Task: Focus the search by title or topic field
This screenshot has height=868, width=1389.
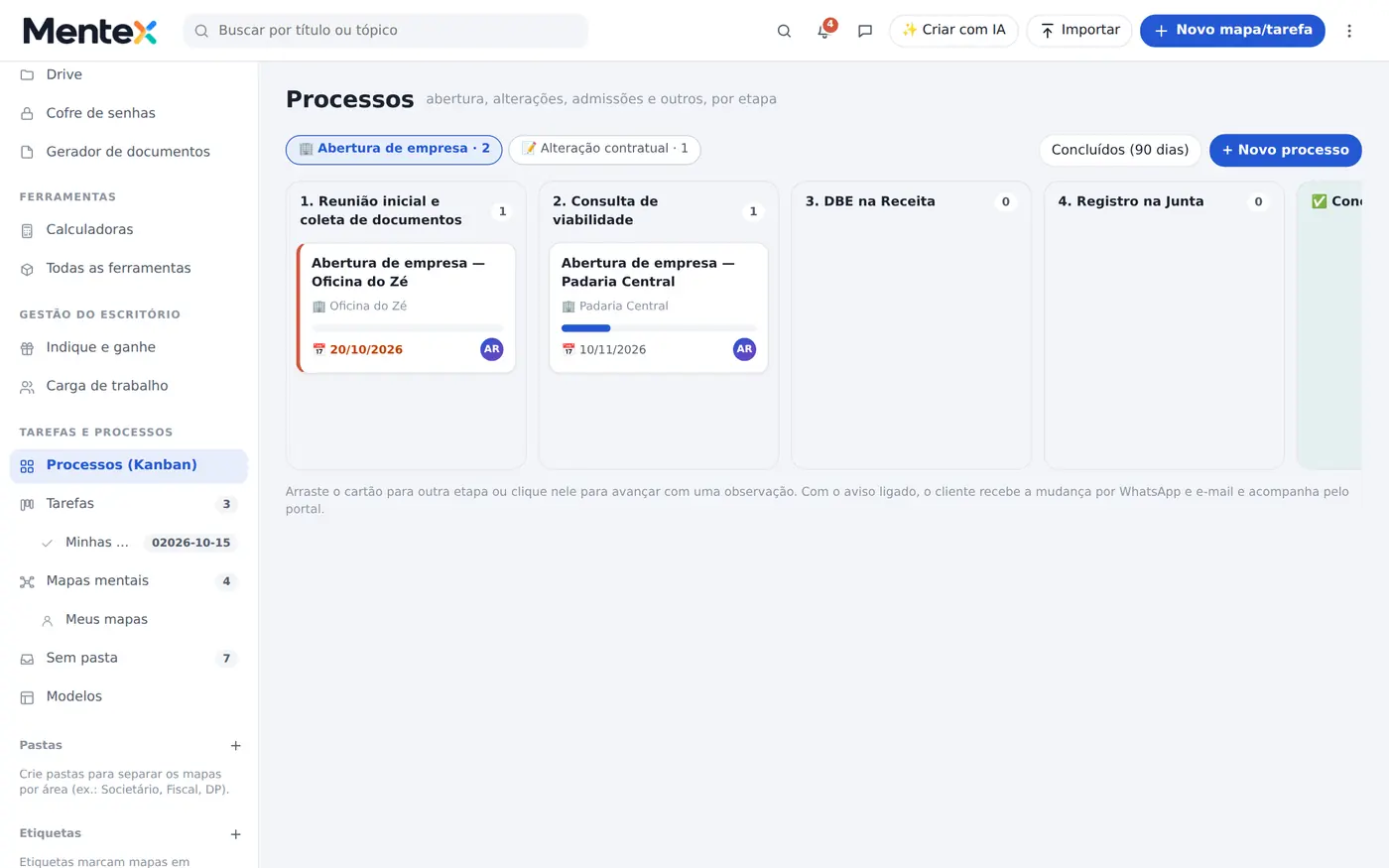Action: [x=386, y=31]
